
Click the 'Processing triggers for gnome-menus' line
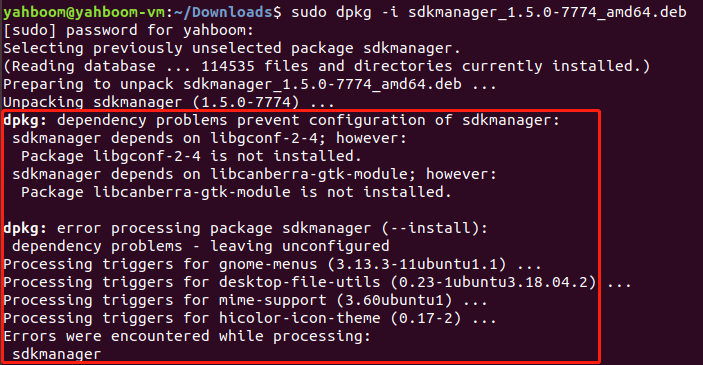[272, 264]
